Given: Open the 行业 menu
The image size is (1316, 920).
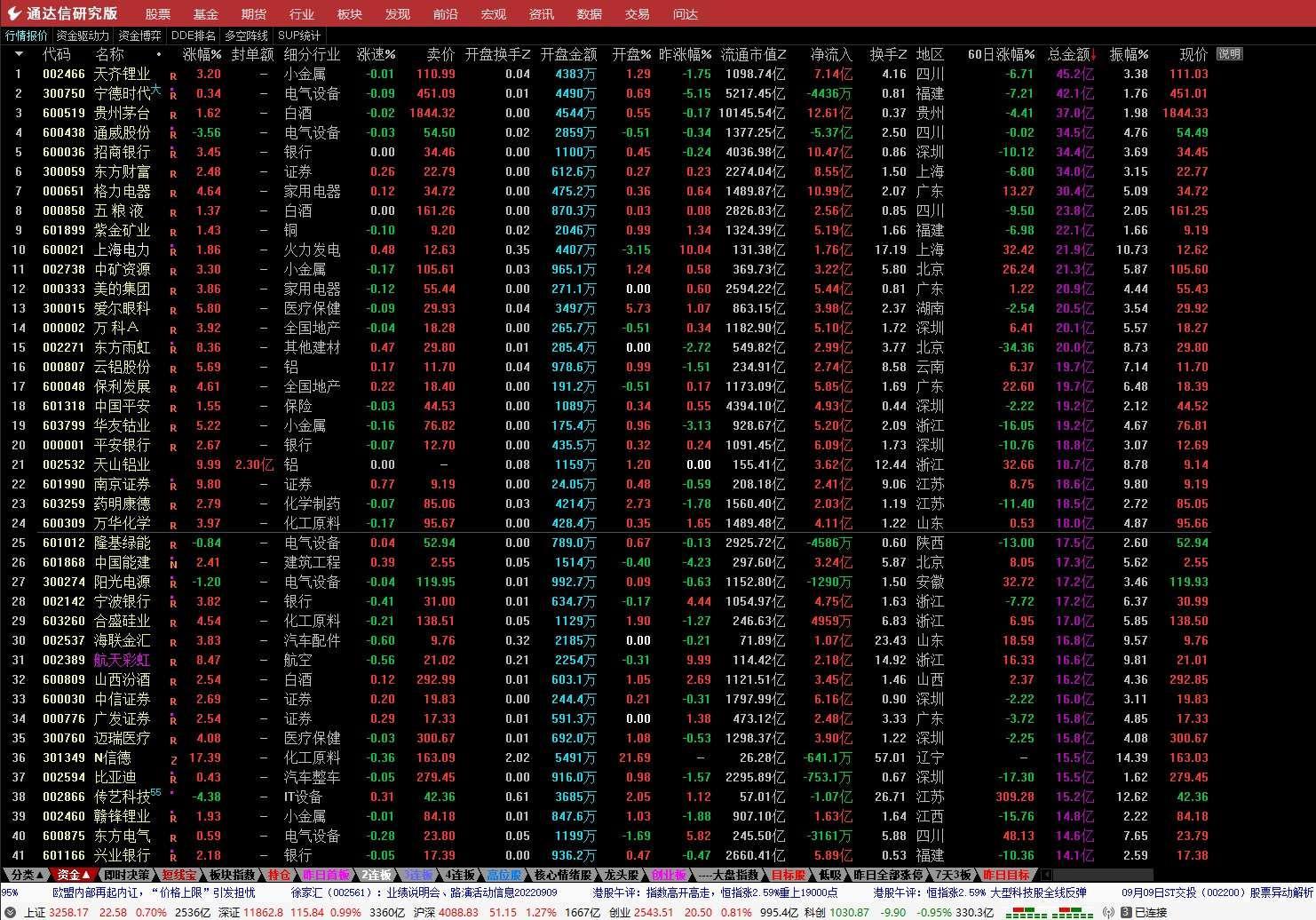Looking at the screenshot, I should 302,14.
